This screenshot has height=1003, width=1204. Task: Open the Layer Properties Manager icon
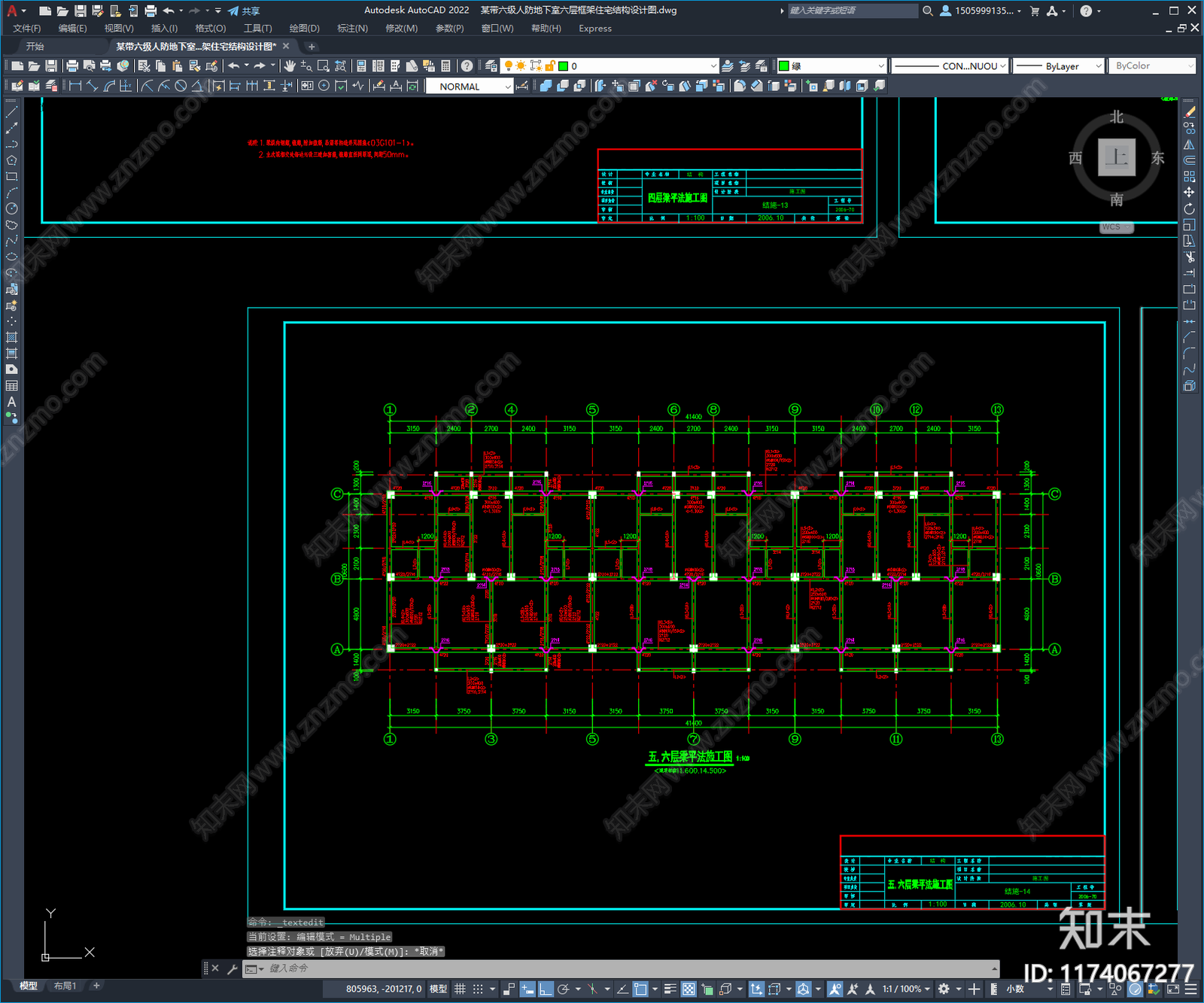pos(491,66)
